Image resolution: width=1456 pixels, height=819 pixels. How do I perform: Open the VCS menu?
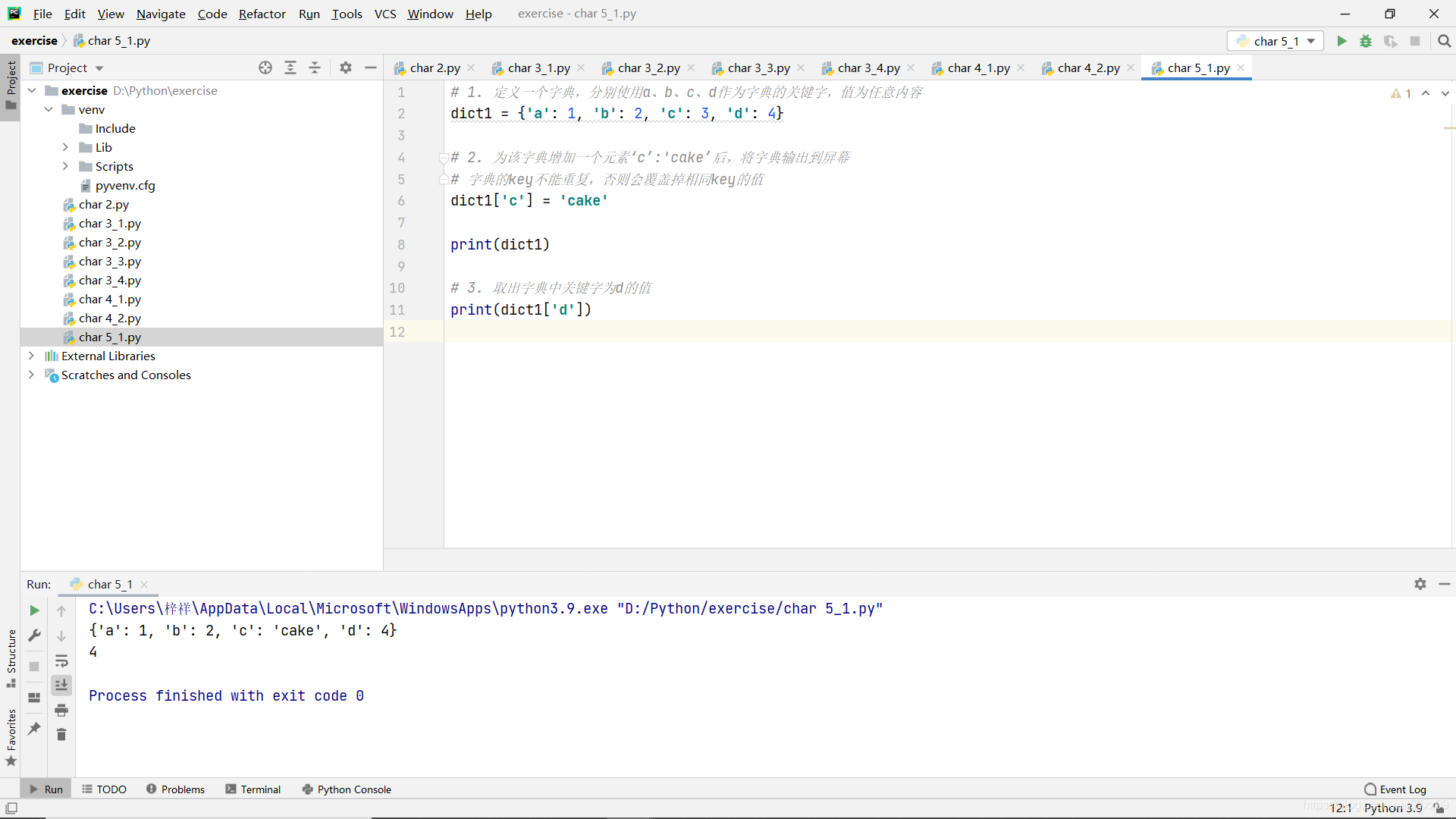coord(385,14)
